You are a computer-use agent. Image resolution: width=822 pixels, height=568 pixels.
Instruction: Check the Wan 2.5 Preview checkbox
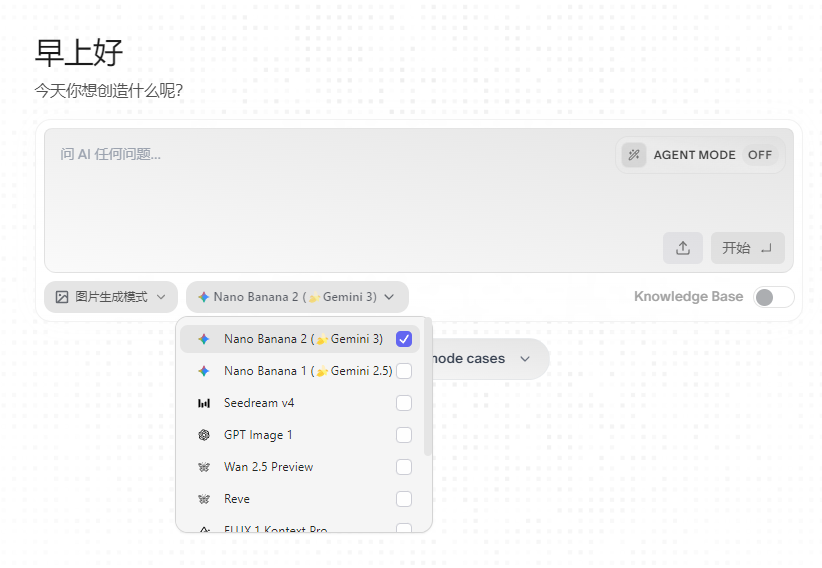(404, 467)
